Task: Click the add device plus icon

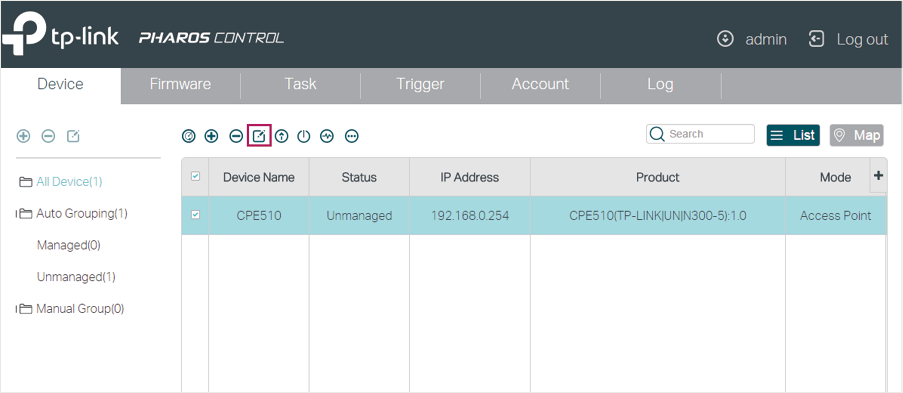Action: 211,137
